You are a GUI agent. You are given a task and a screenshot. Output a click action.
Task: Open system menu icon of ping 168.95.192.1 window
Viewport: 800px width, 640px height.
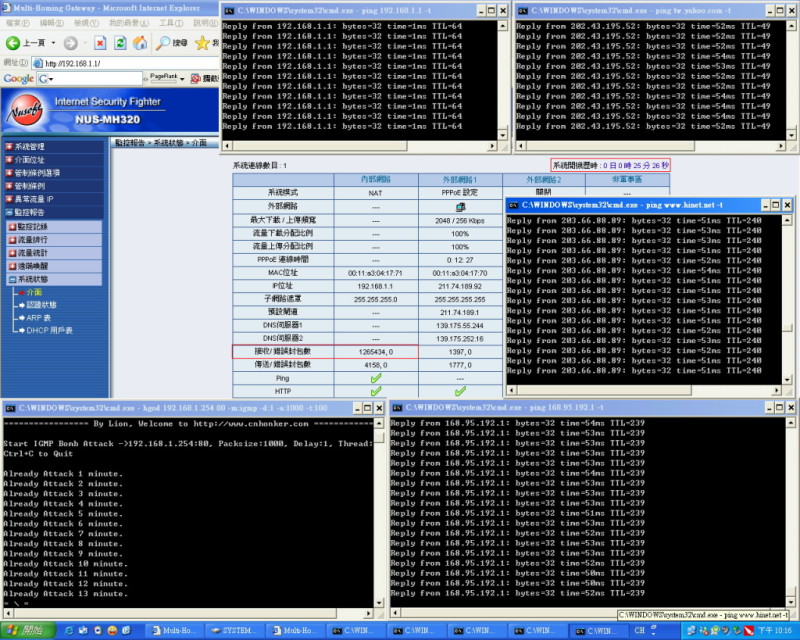pyautogui.click(x=397, y=408)
